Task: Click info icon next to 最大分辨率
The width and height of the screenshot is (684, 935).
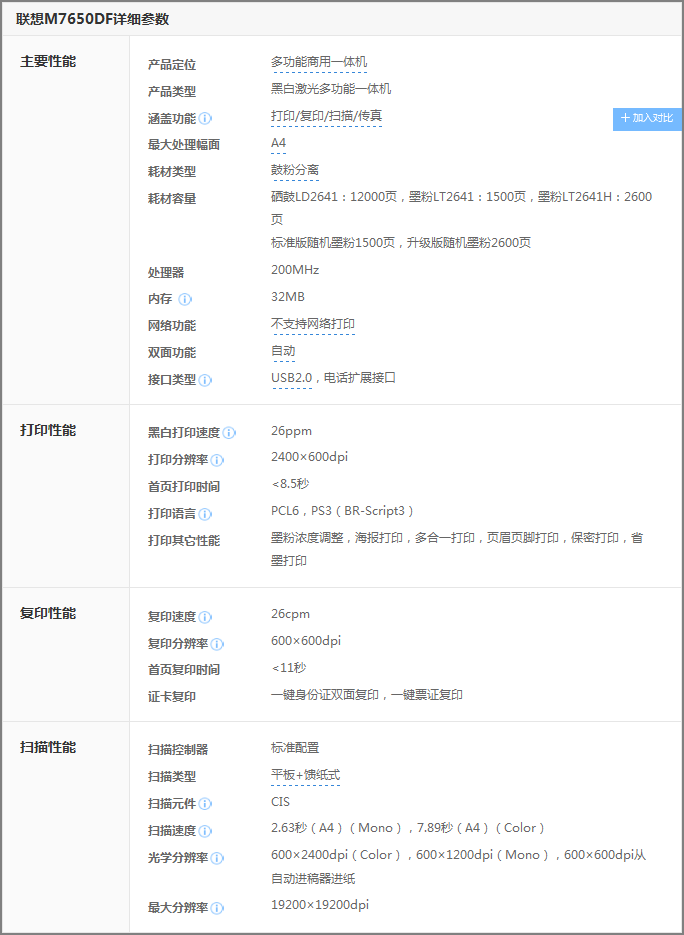Action: [x=217, y=908]
